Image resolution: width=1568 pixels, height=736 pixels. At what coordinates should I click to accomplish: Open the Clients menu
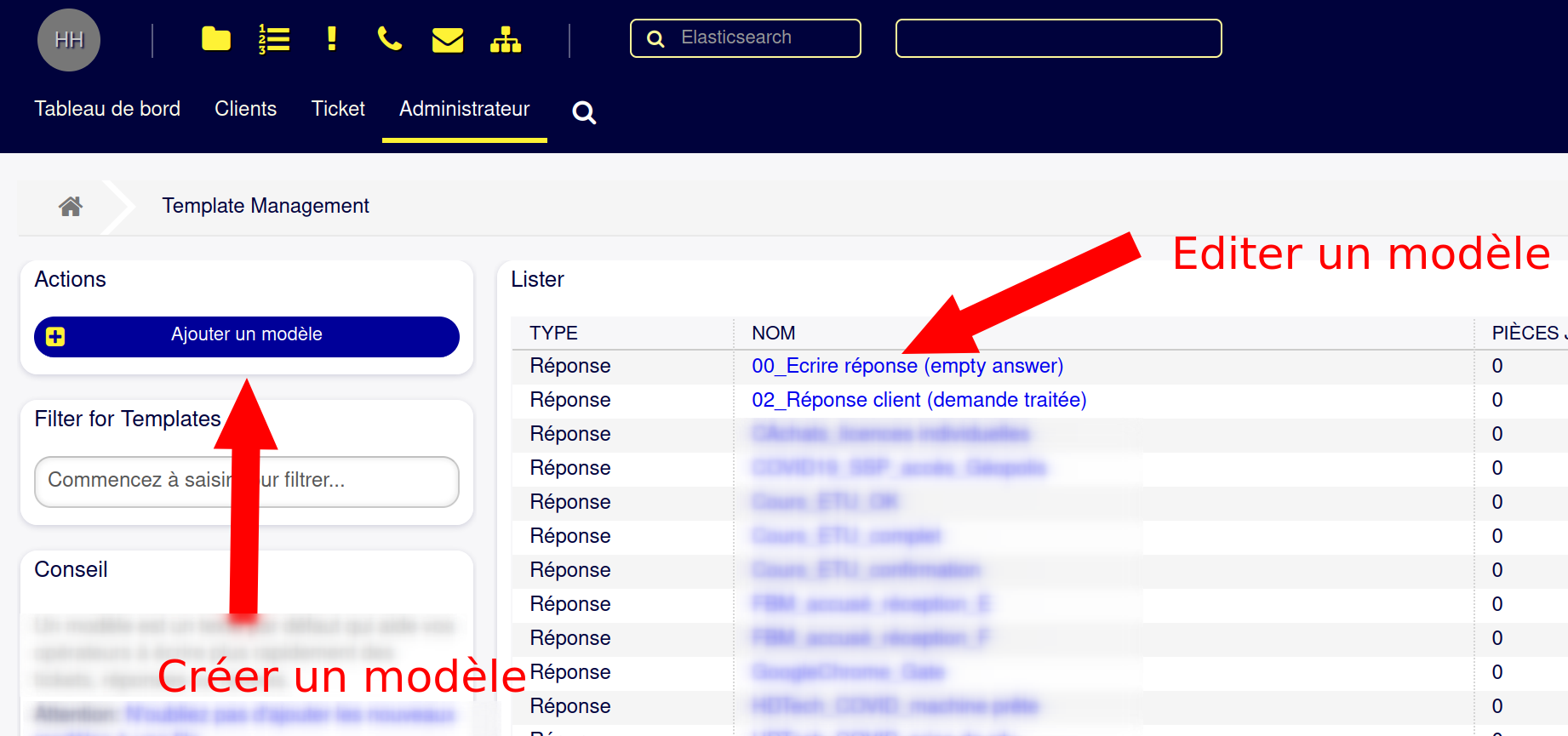click(245, 109)
